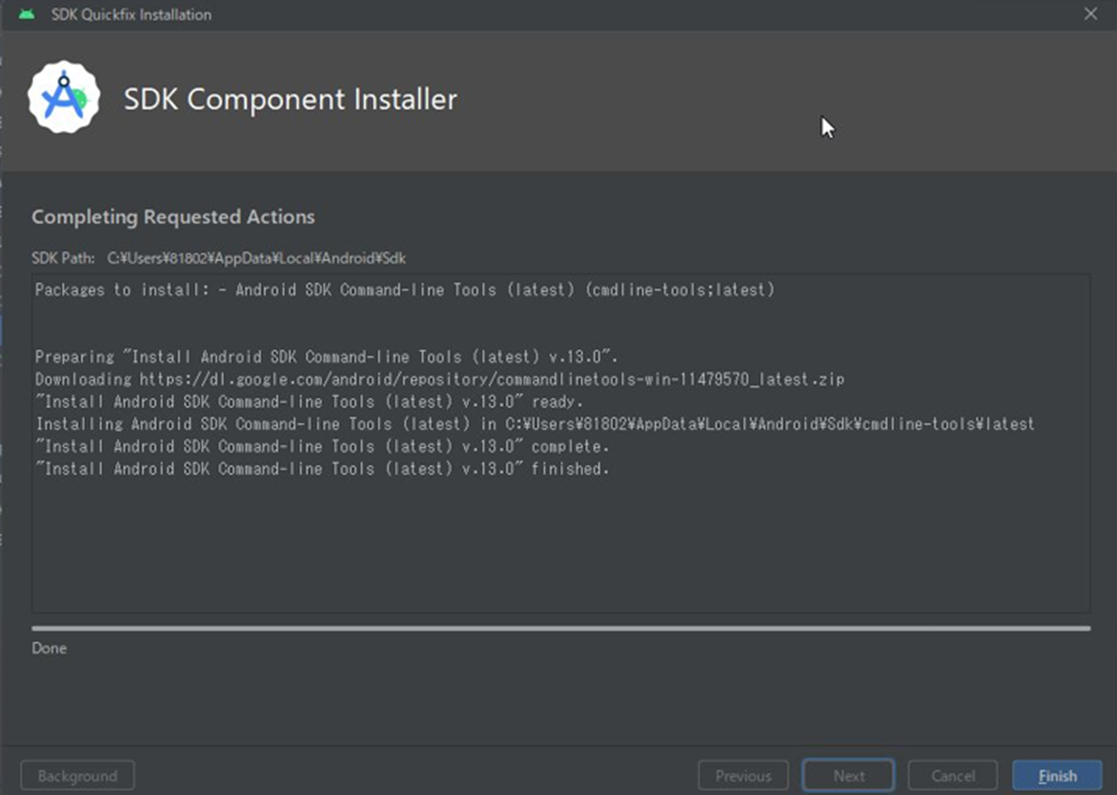Viewport: 1117px width, 795px height.
Task: Click the SDK Component Installer title text
Action: click(x=290, y=99)
